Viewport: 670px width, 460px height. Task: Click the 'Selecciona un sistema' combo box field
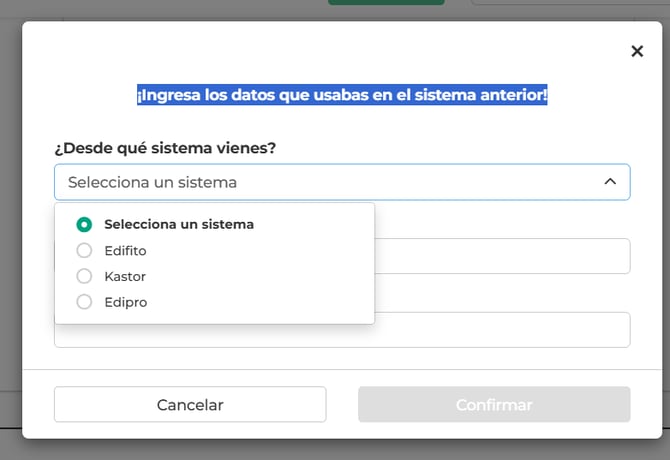(x=330, y=182)
